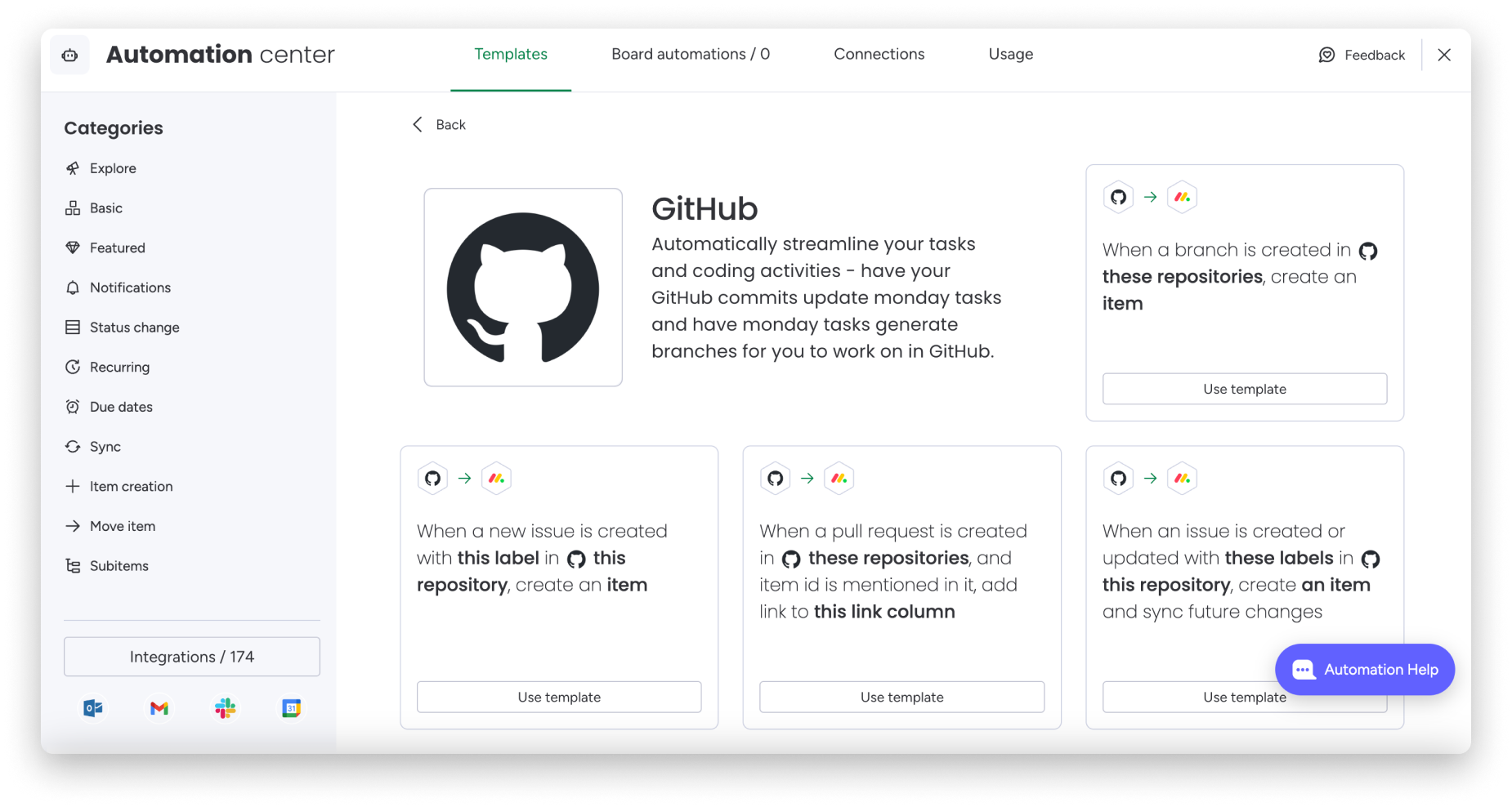Open the Explore category telescope icon

tap(73, 168)
